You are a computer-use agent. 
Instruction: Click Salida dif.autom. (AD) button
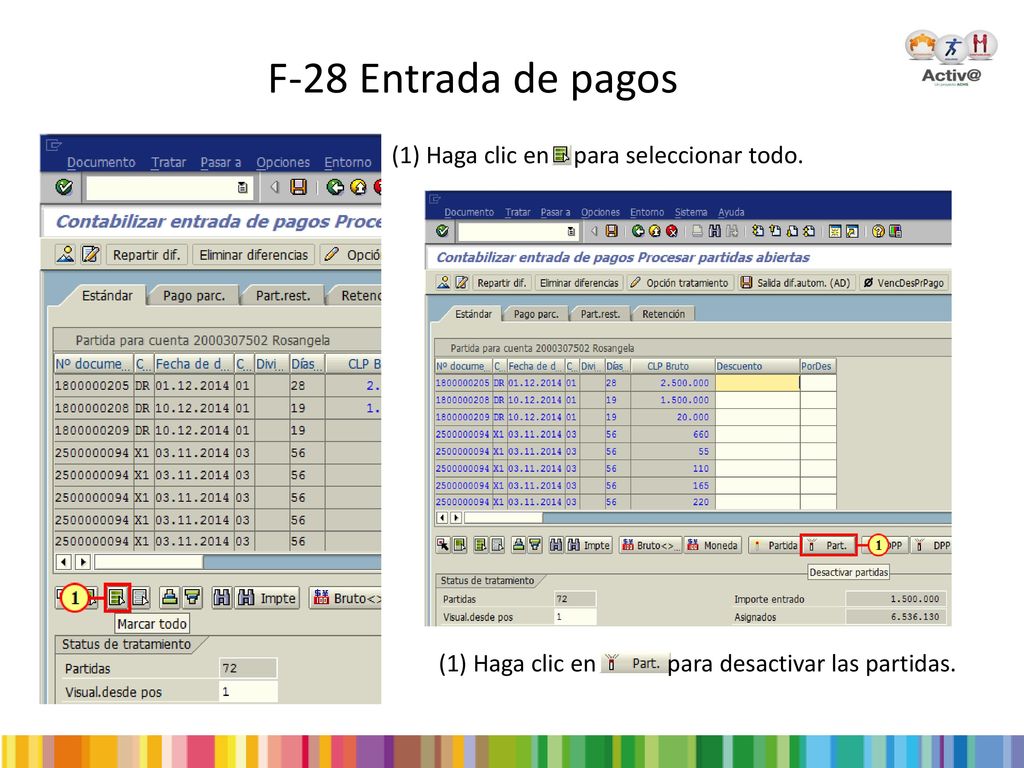point(796,283)
